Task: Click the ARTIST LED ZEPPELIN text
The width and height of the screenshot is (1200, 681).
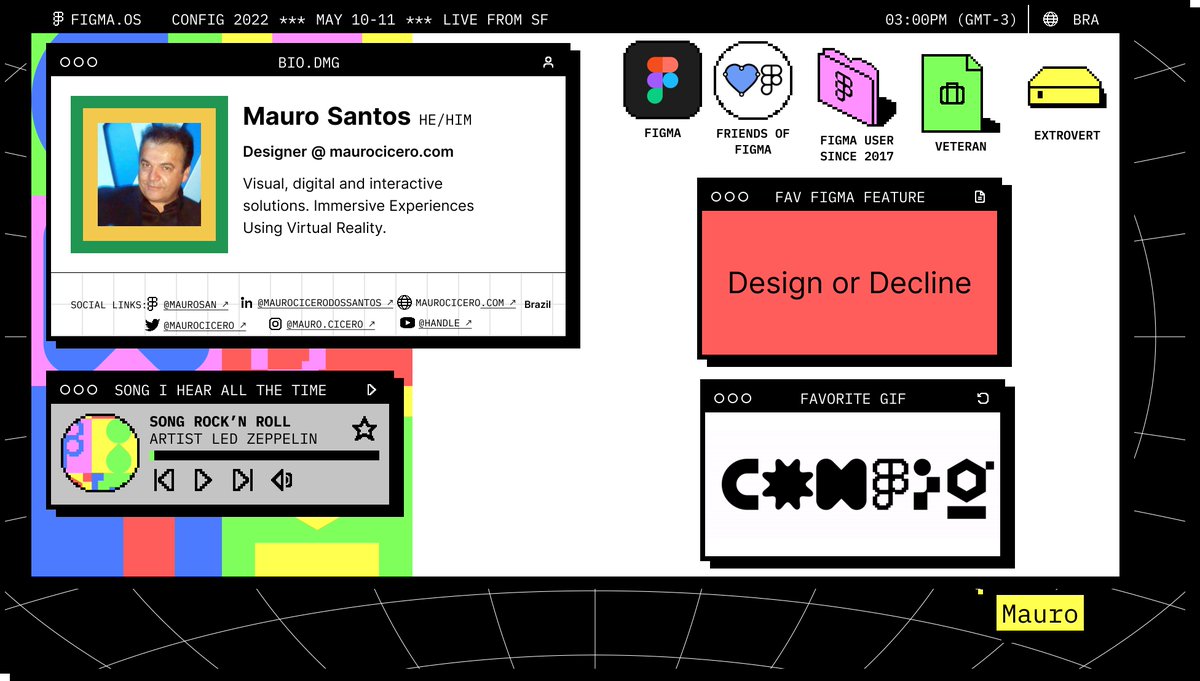Action: point(233,439)
